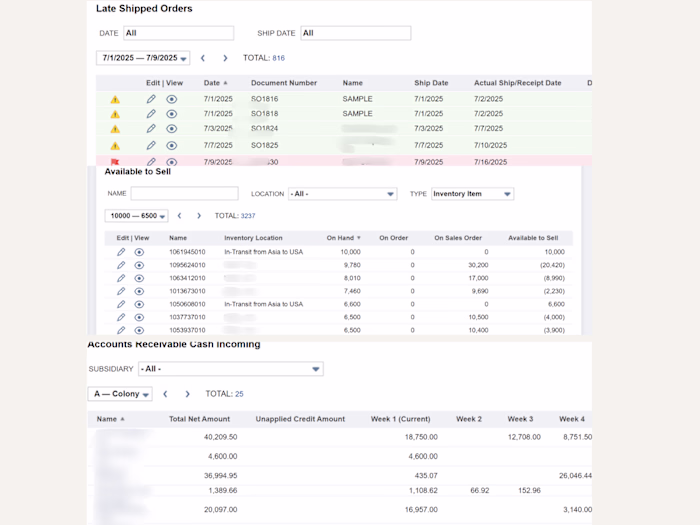Edit inventory item 1050608010
Image resolution: width=700 pixels, height=525 pixels.
[121, 304]
